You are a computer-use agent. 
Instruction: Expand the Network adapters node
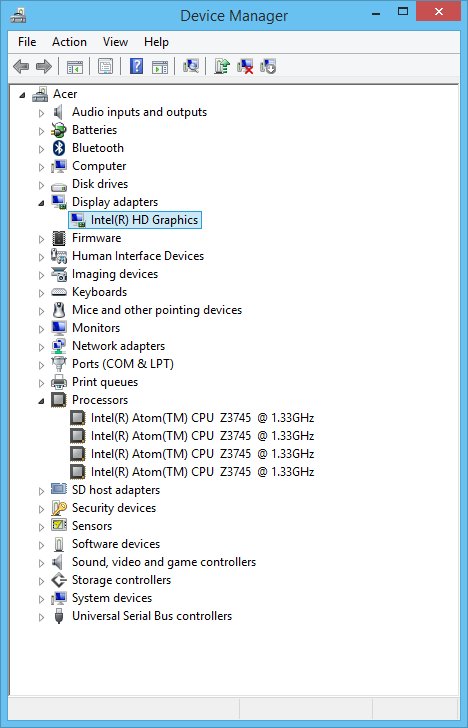click(x=42, y=346)
